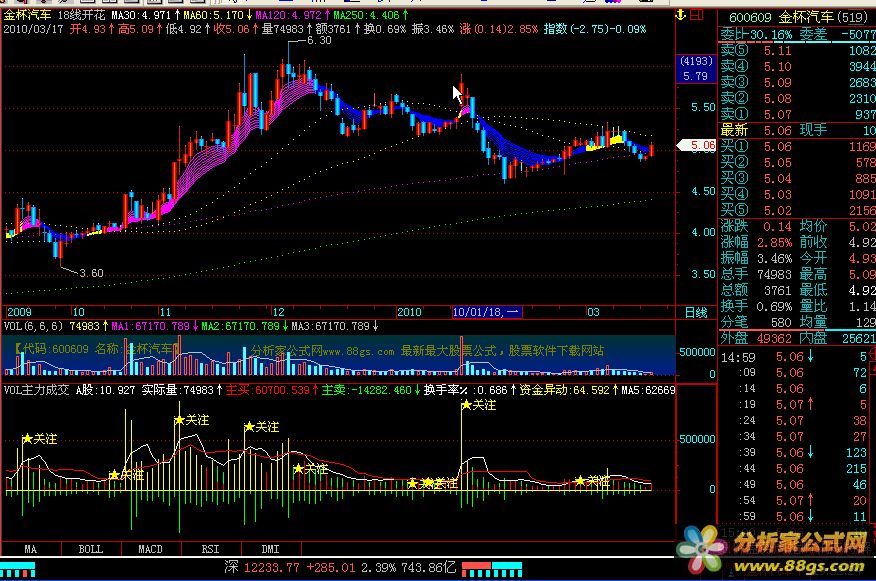Select the RSI indicator tab
876x581 pixels.
210,549
